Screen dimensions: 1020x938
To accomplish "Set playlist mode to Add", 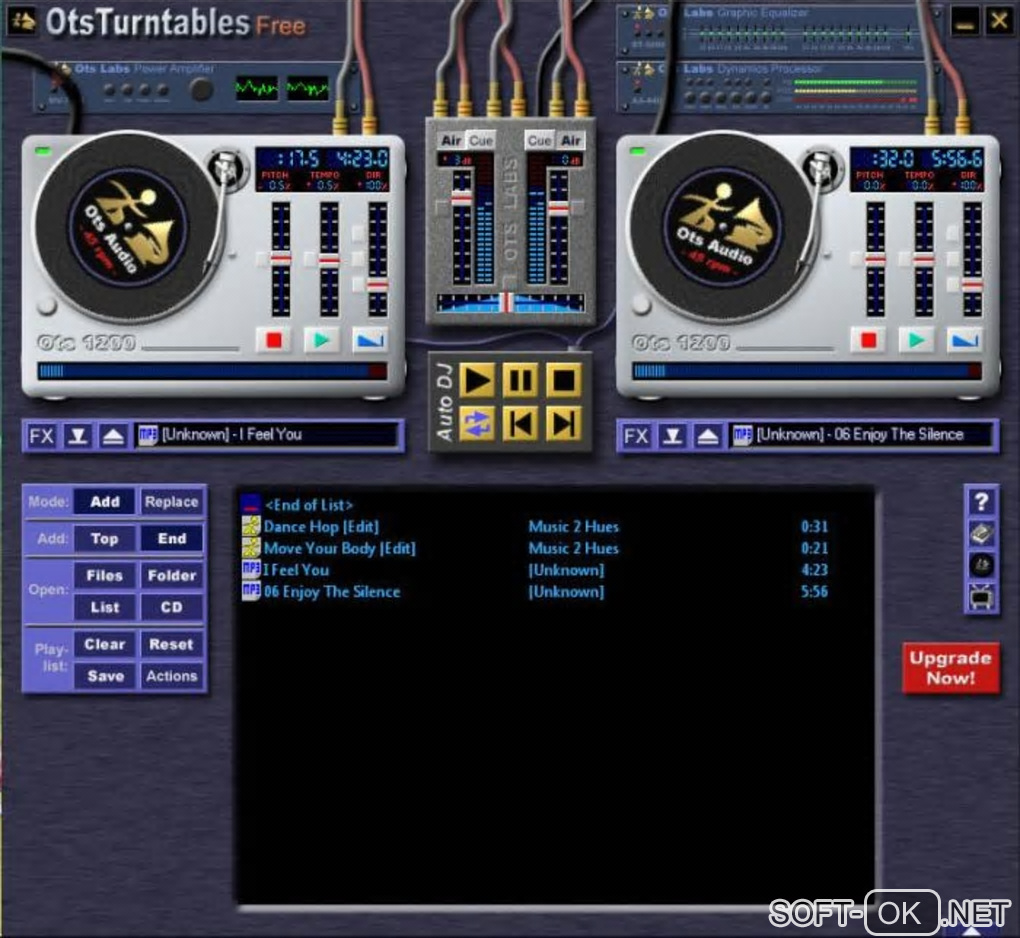I will [x=105, y=502].
